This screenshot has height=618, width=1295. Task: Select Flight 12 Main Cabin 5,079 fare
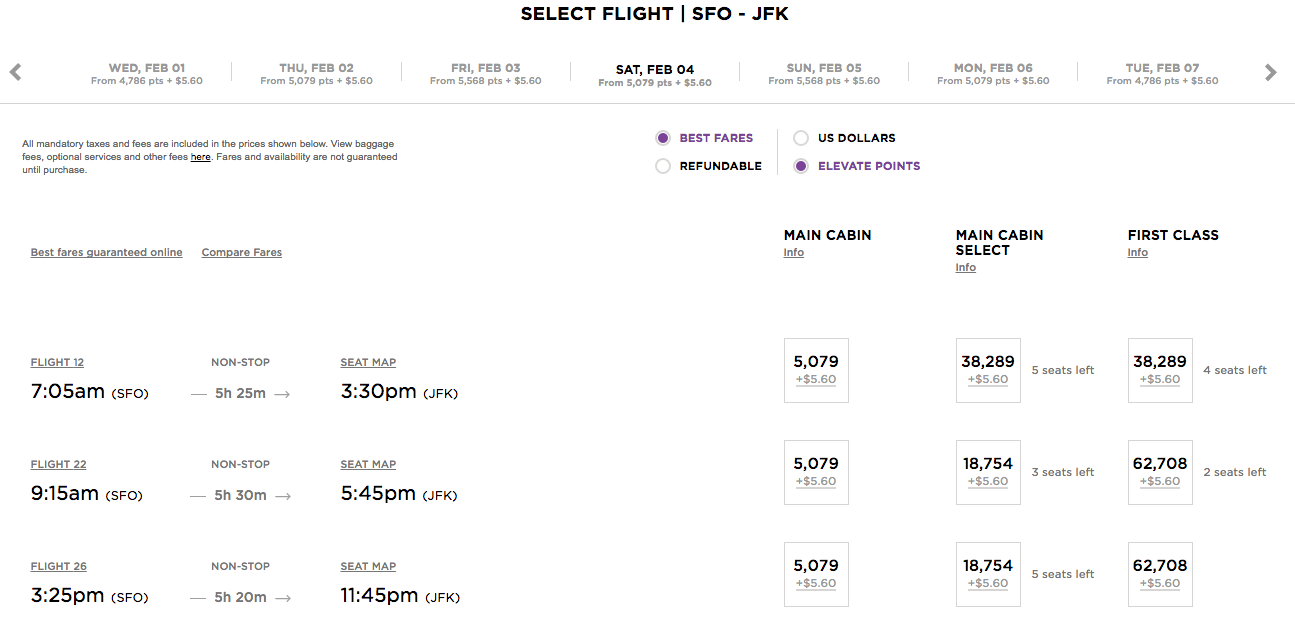point(816,370)
